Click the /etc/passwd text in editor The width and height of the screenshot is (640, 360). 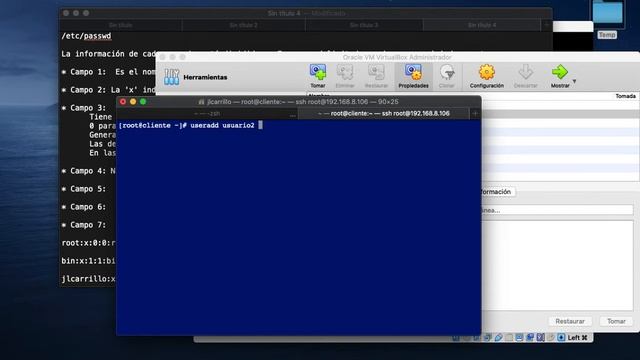(86, 36)
